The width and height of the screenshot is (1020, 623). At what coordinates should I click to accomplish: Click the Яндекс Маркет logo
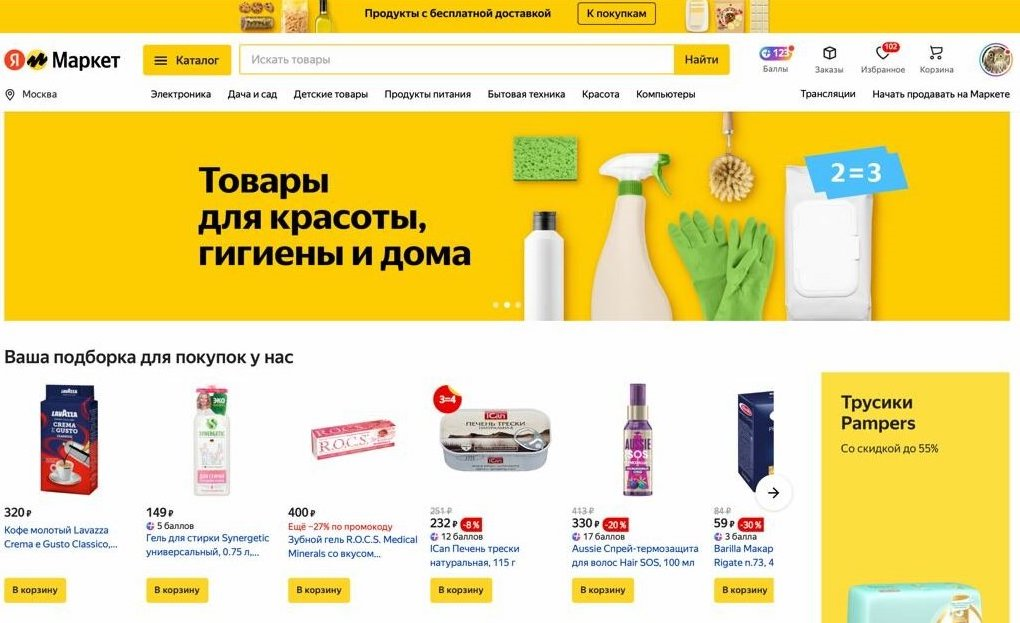tap(62, 60)
